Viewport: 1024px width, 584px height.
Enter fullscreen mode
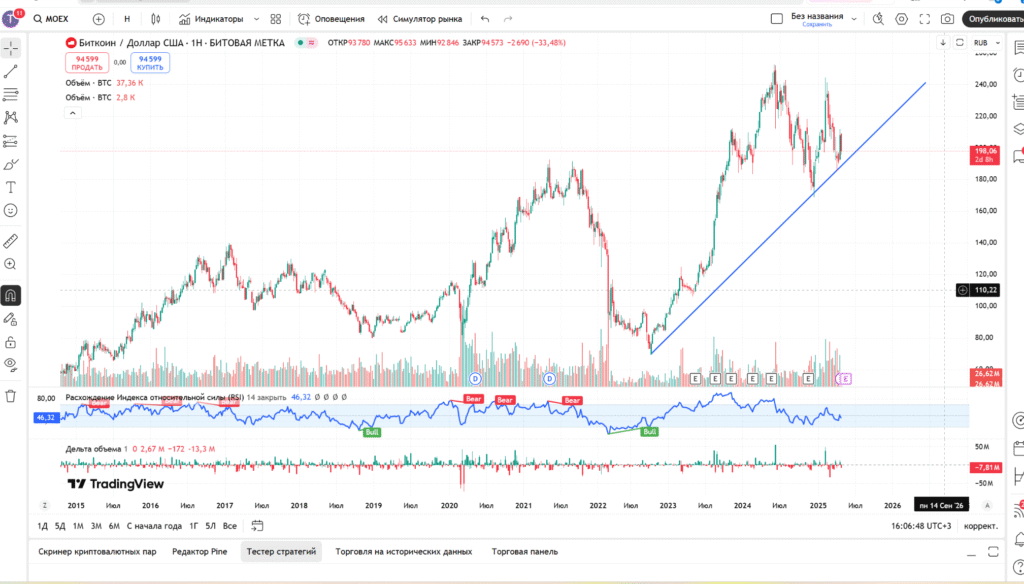tap(925, 19)
